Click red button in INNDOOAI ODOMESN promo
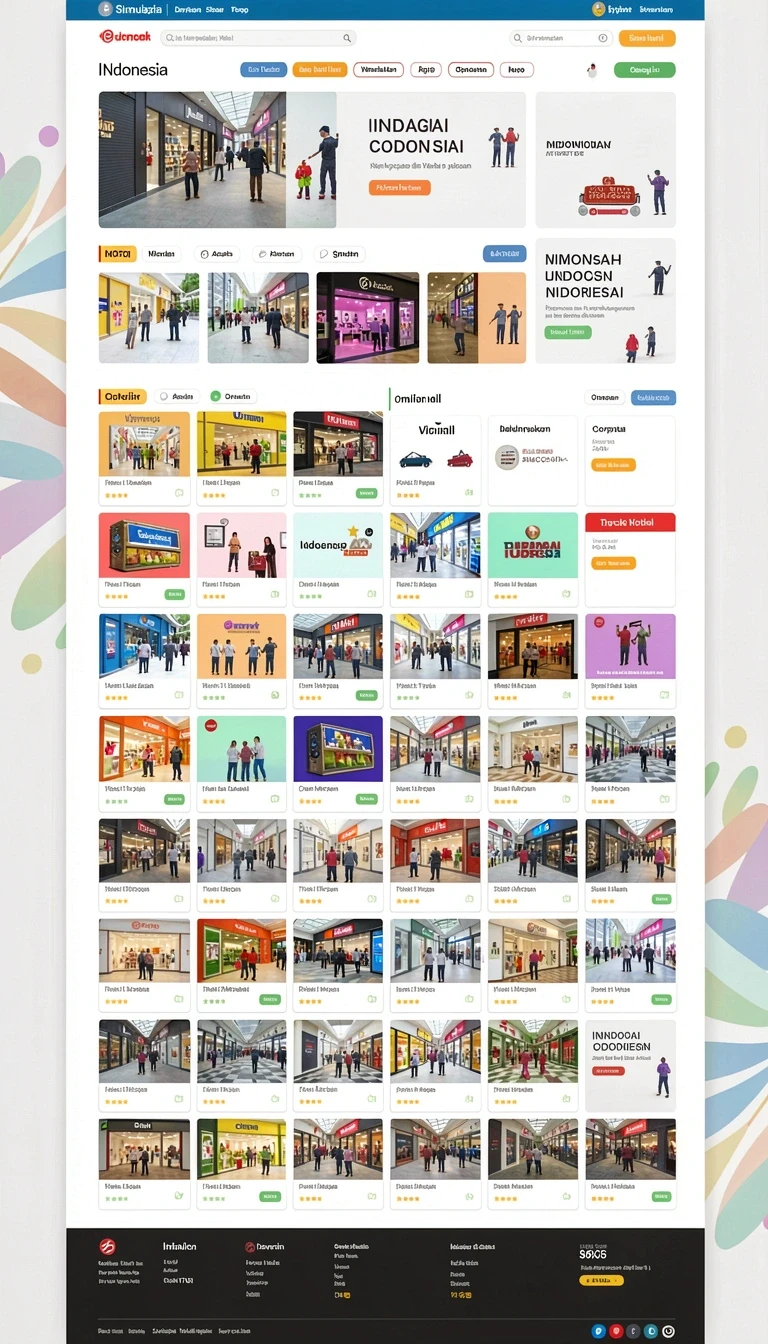This screenshot has width=768, height=1344. click(608, 1071)
